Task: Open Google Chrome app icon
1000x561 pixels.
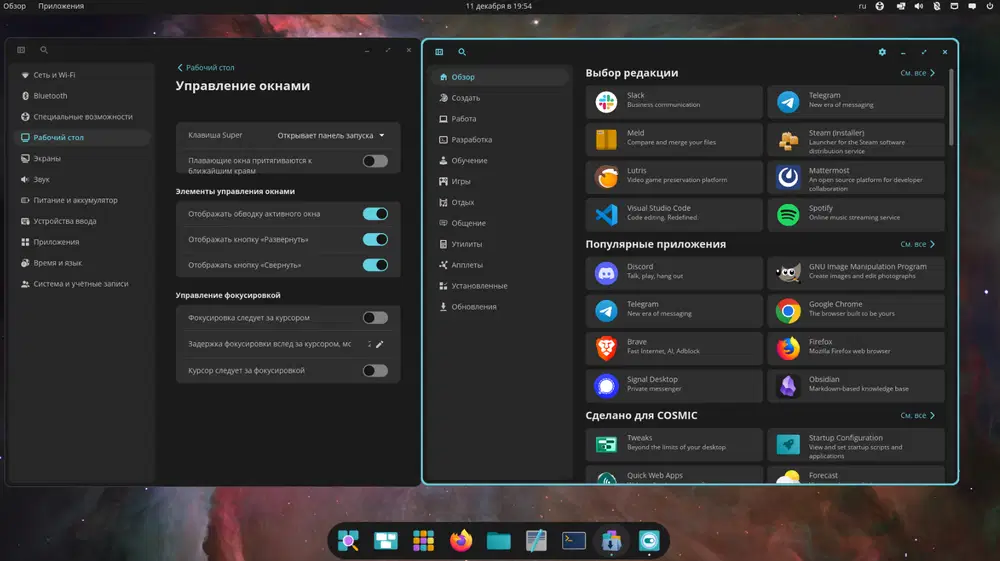Action: coord(788,310)
